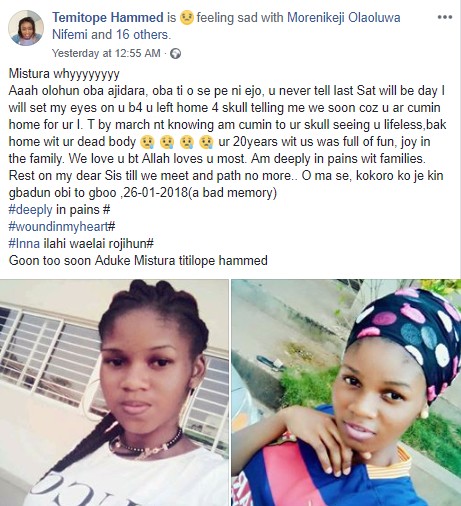View right photo with polka dot headscarf
The height and width of the screenshot is (506, 461).
click(x=346, y=392)
